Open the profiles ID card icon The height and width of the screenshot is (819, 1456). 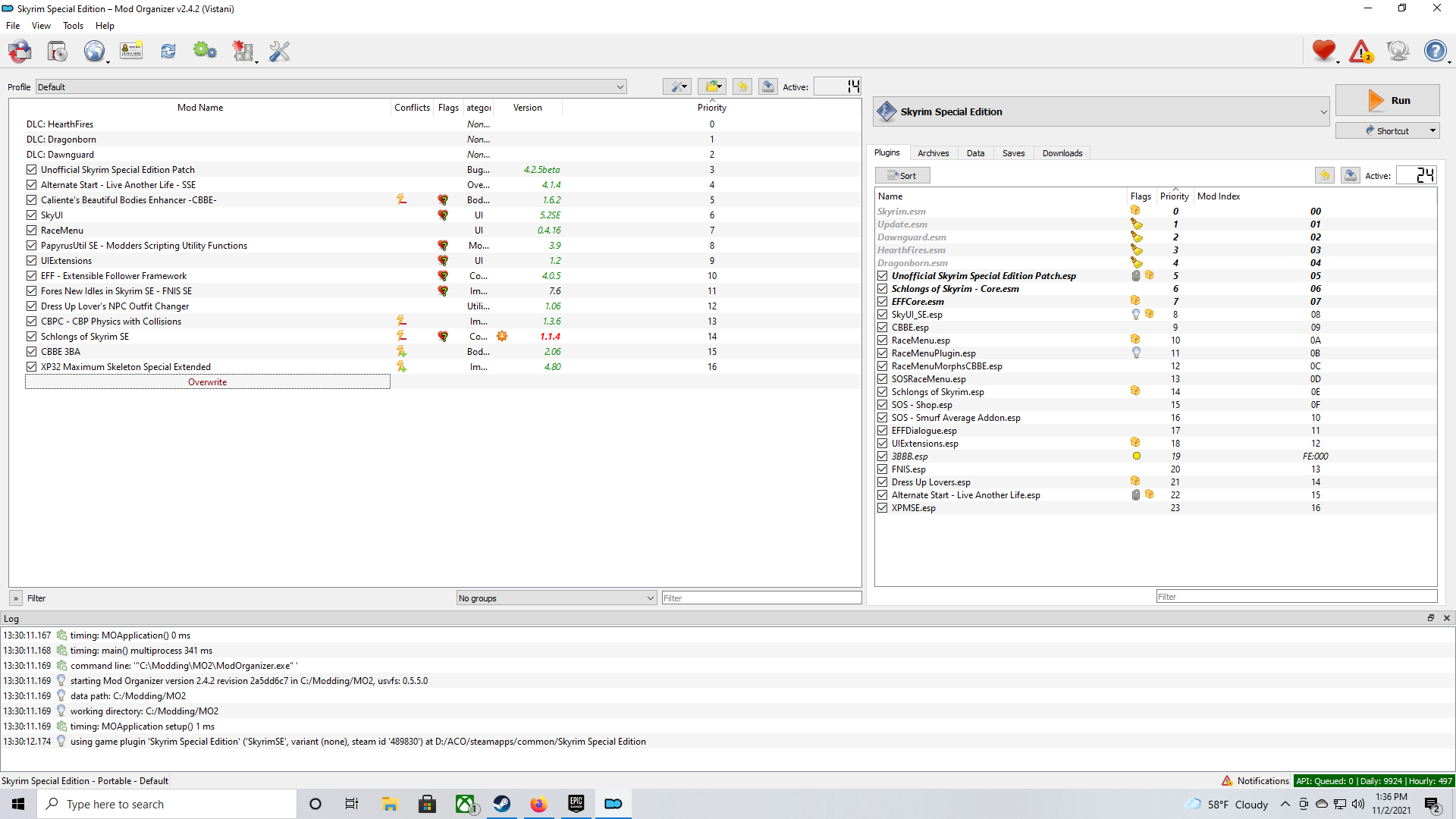(131, 51)
